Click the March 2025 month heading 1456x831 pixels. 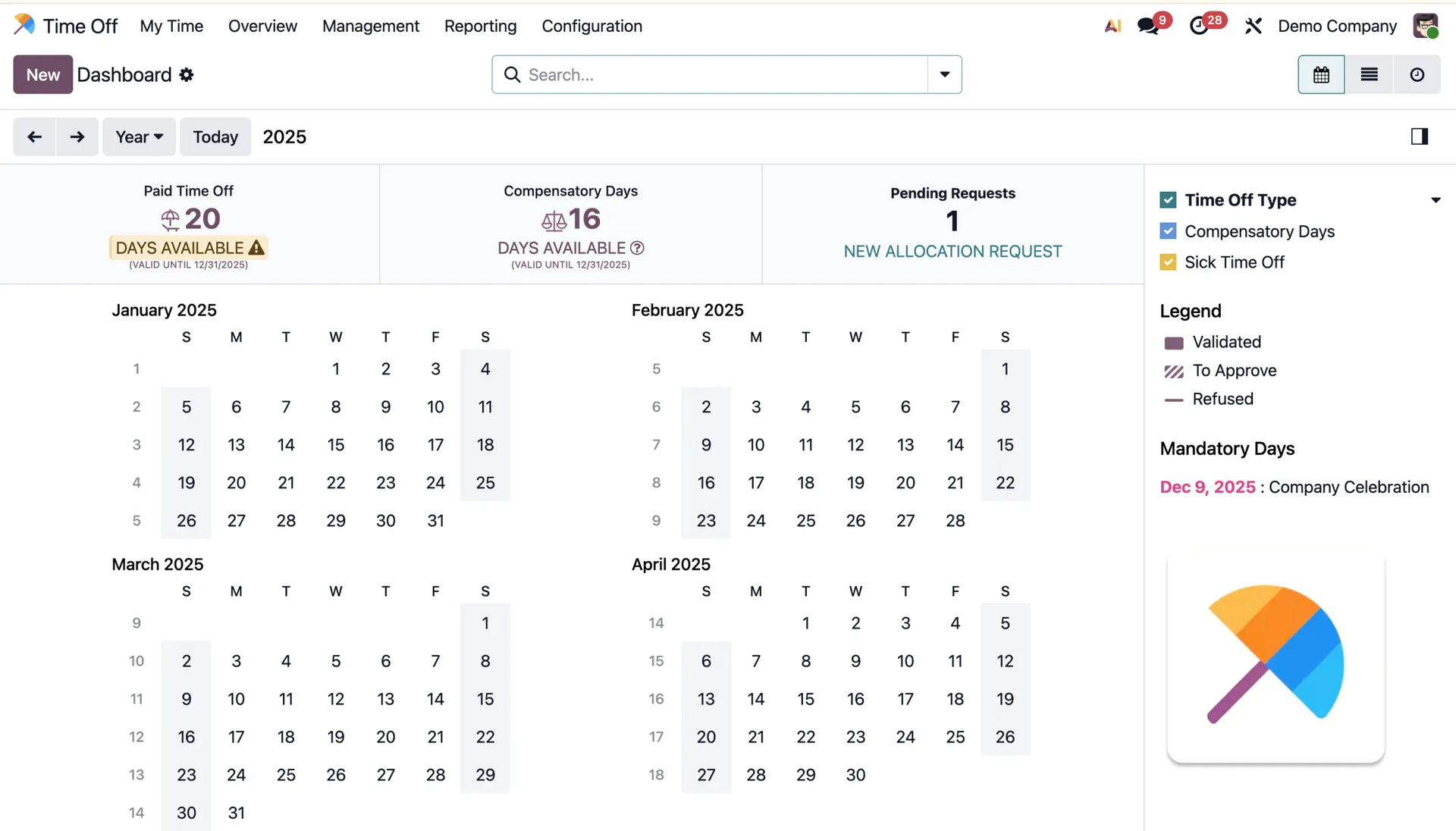[x=157, y=564]
